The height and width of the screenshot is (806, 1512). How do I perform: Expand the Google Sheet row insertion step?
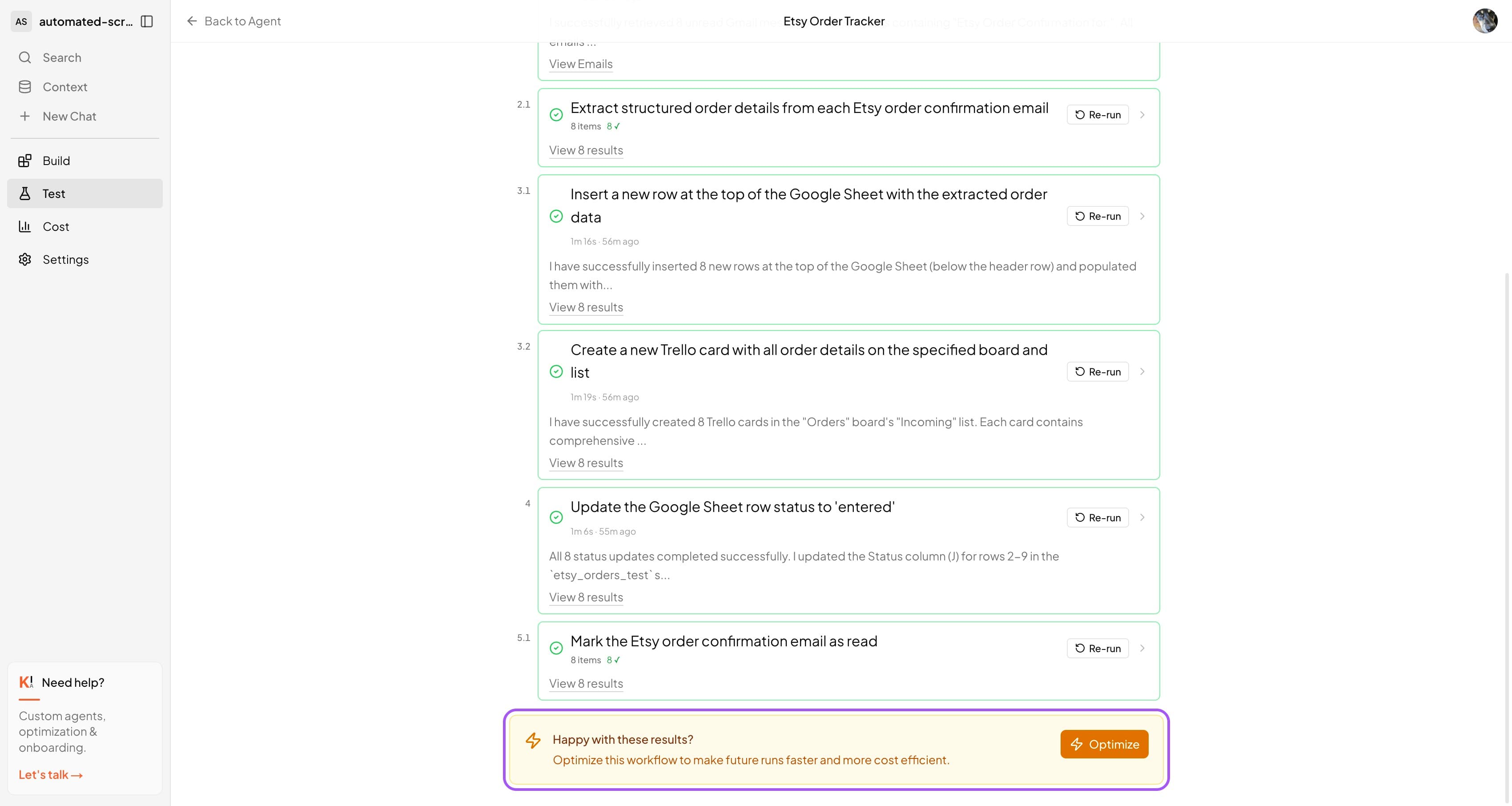click(1142, 216)
